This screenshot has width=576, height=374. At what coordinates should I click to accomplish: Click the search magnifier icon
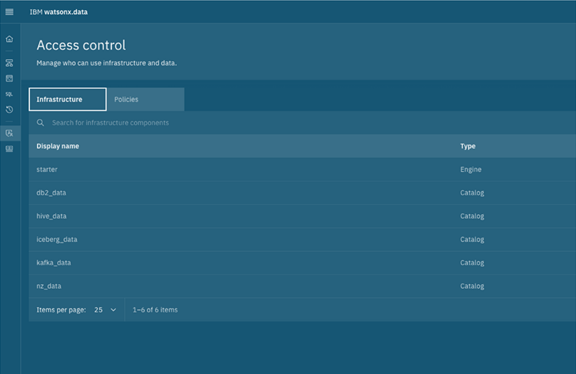coord(40,123)
